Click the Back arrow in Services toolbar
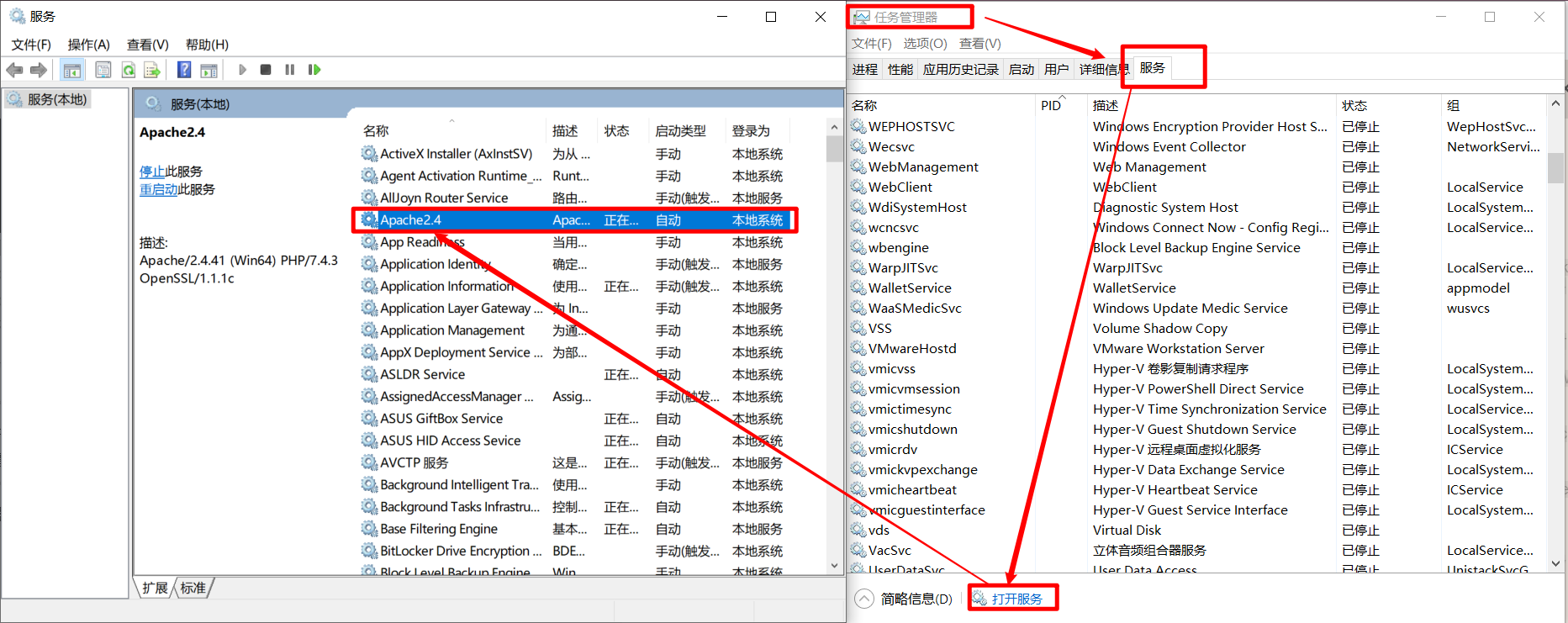Screen dimensions: 1568x623 coord(14,70)
